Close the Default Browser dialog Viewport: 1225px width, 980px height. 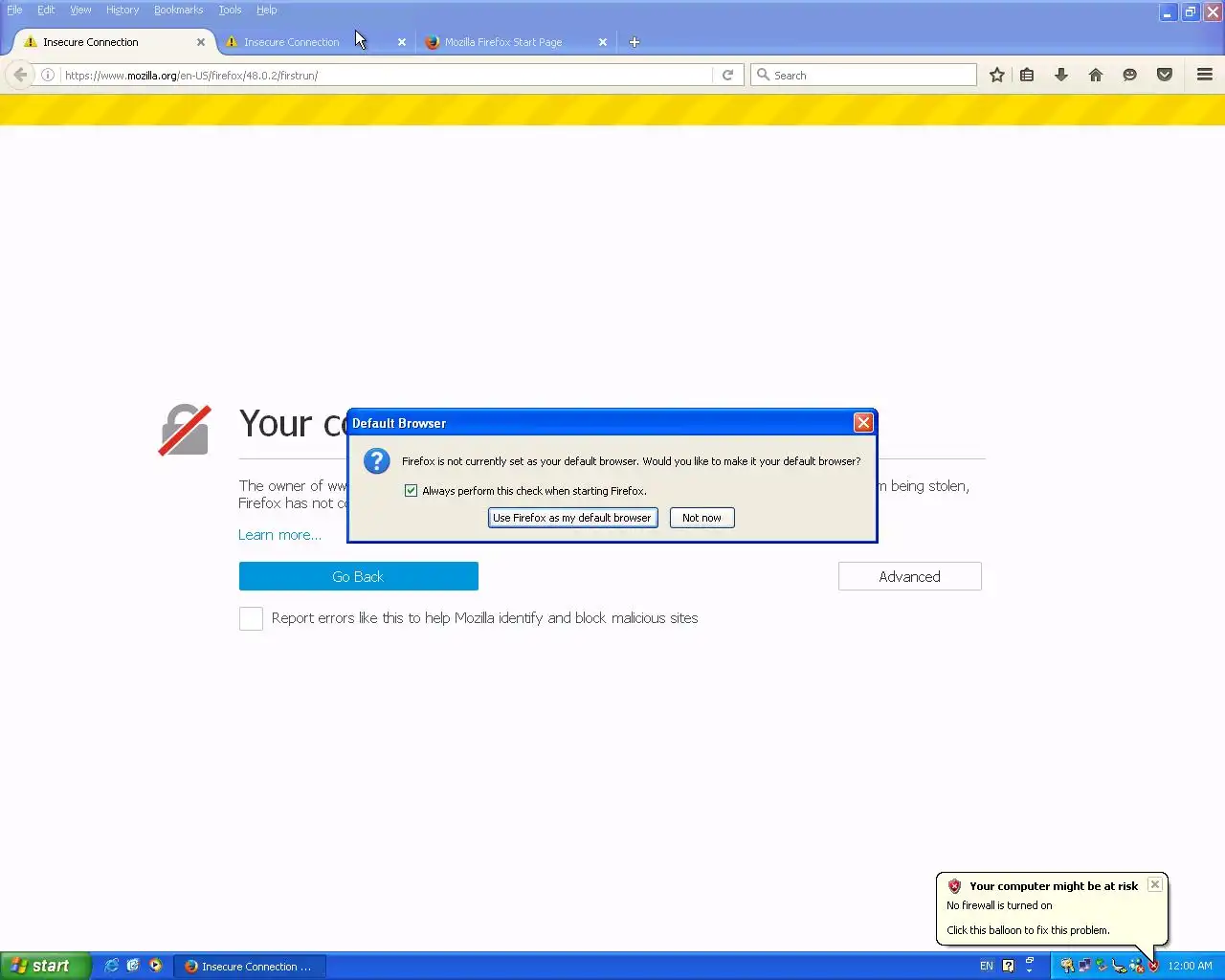coord(863,422)
